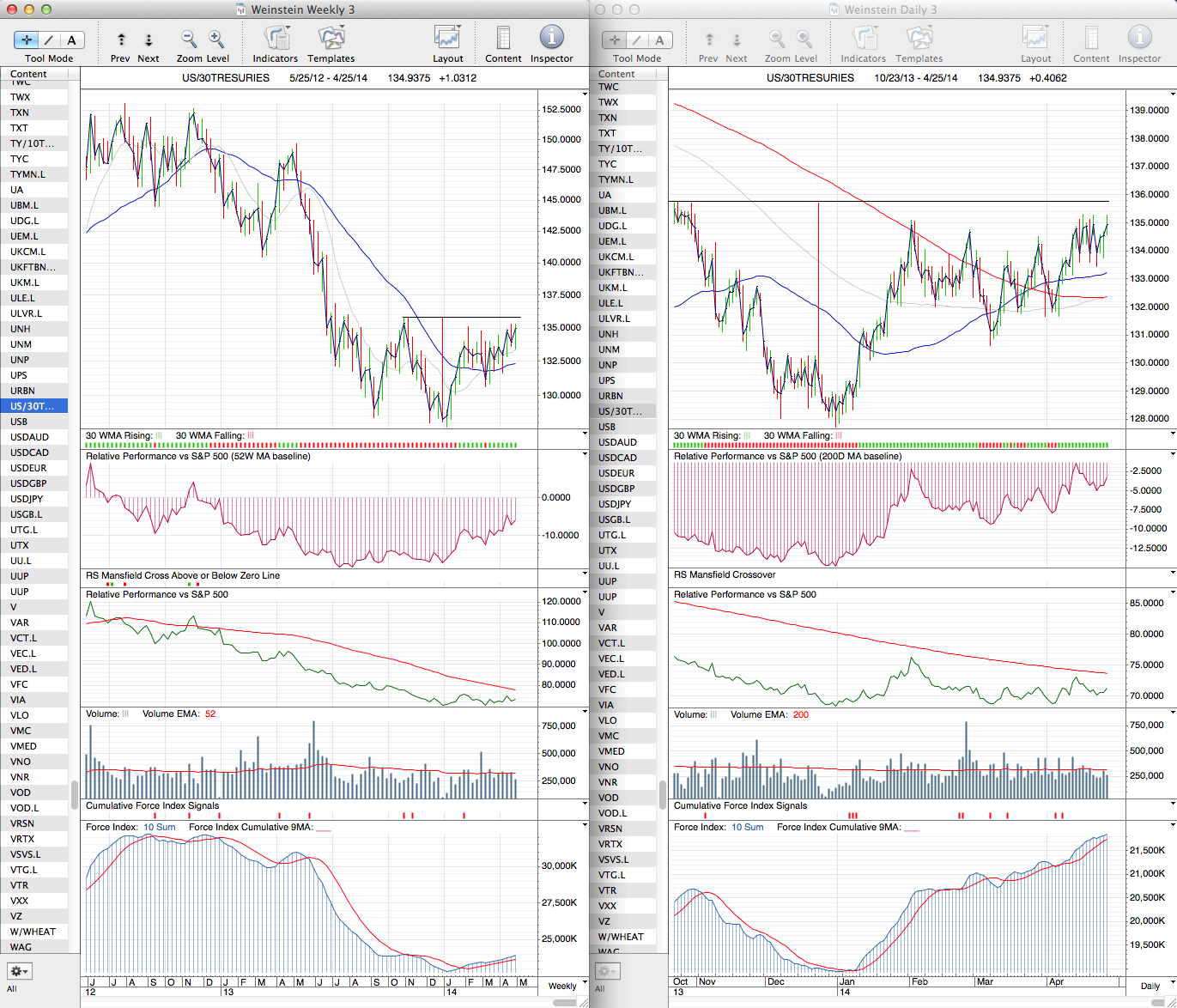Activate text annotation Tool Mode, Weekly window

pyautogui.click(x=72, y=40)
